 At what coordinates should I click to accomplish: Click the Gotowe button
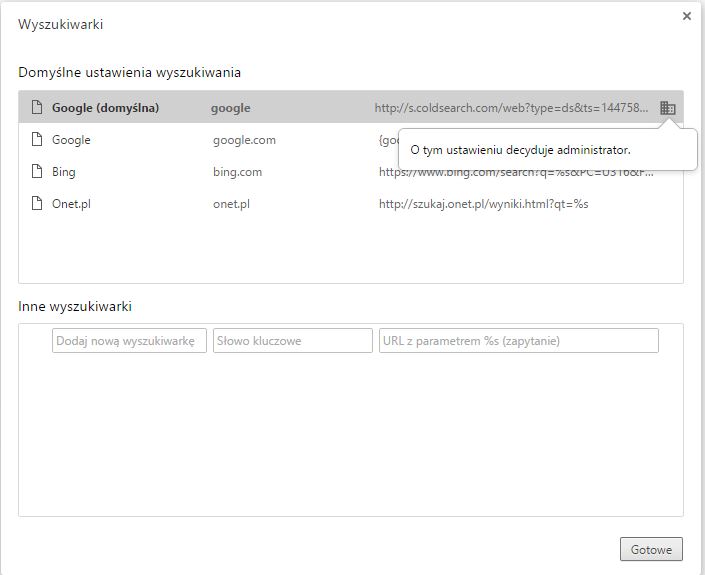[x=651, y=549]
